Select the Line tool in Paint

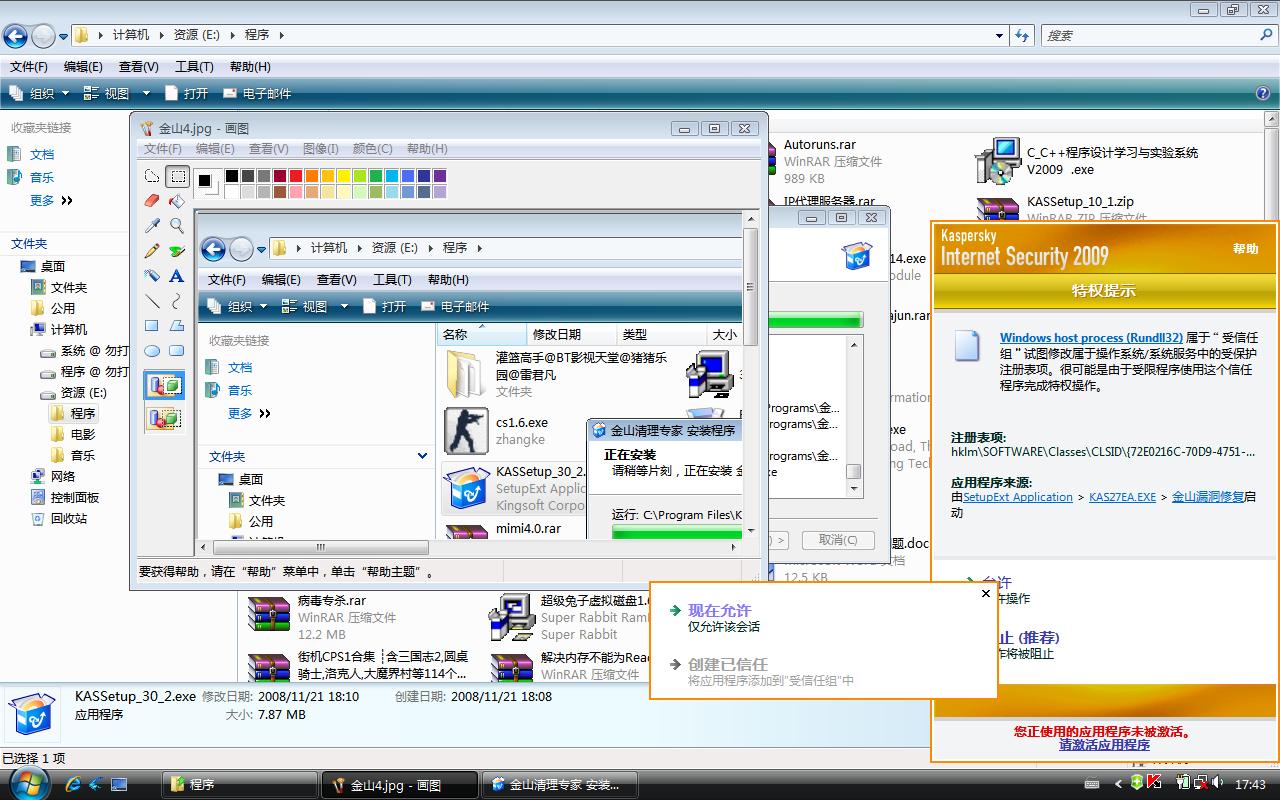[x=152, y=301]
